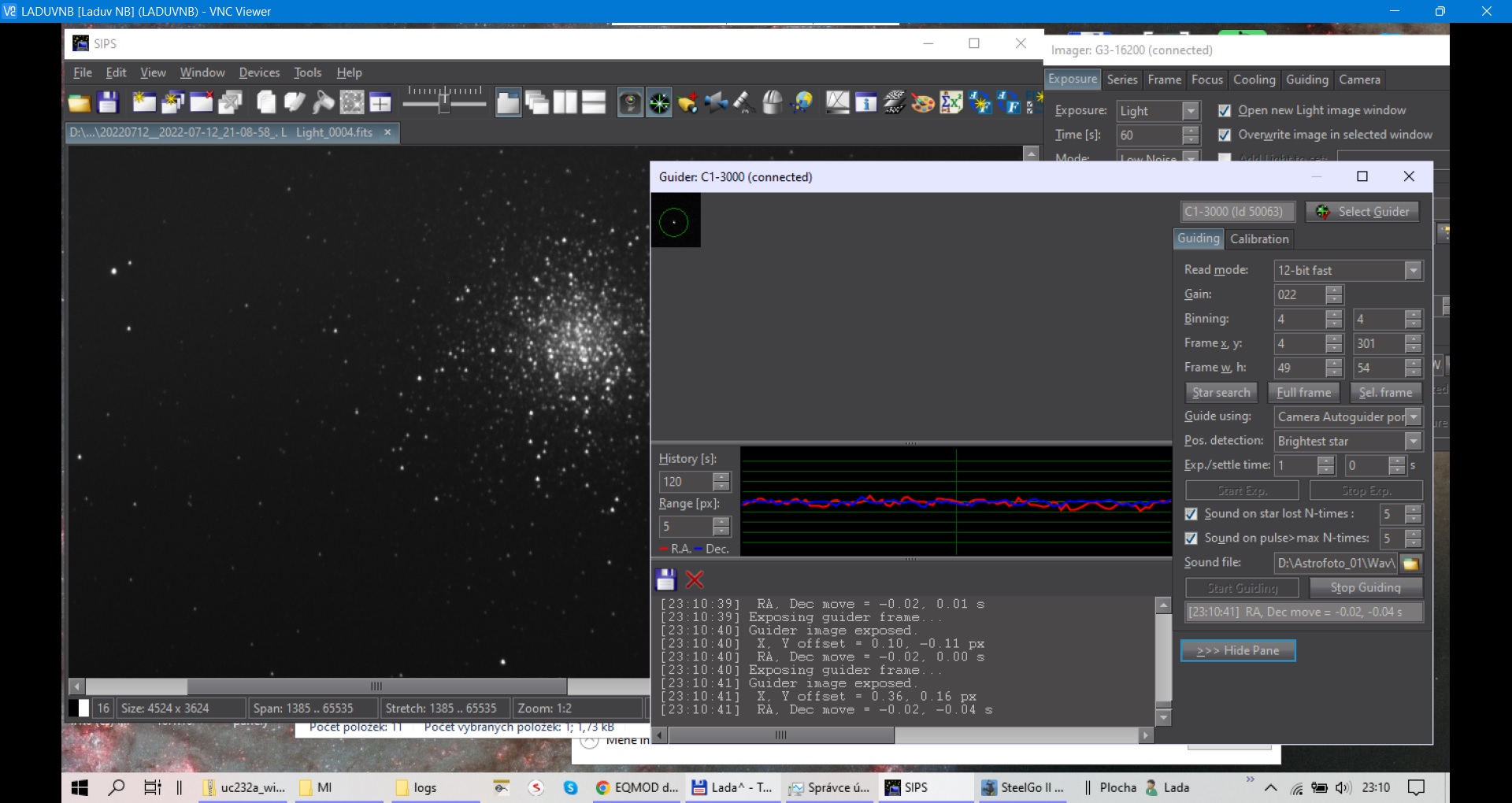Open the image info header icon

[x=865, y=102]
